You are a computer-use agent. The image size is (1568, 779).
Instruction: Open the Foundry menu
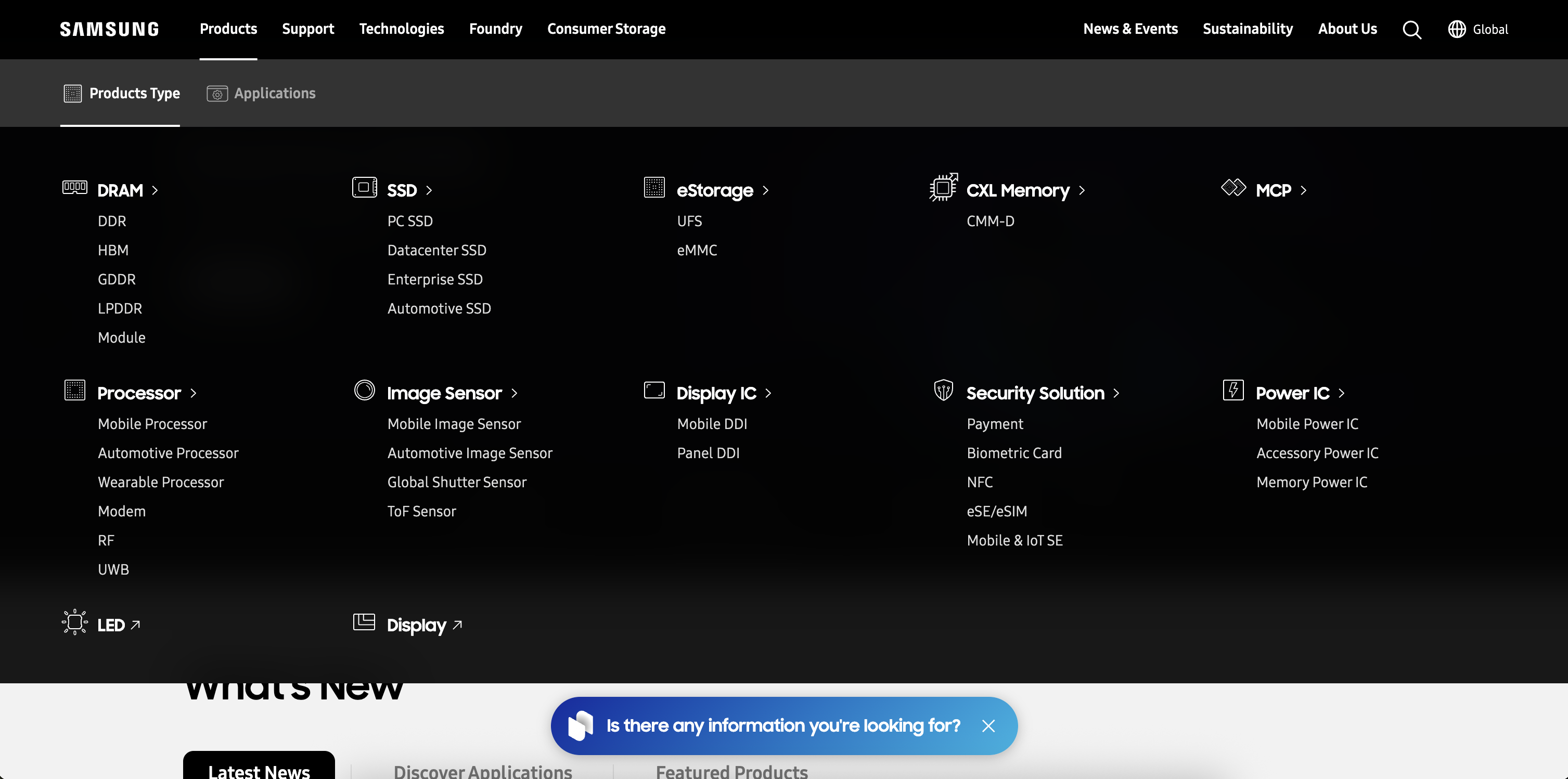pos(495,29)
